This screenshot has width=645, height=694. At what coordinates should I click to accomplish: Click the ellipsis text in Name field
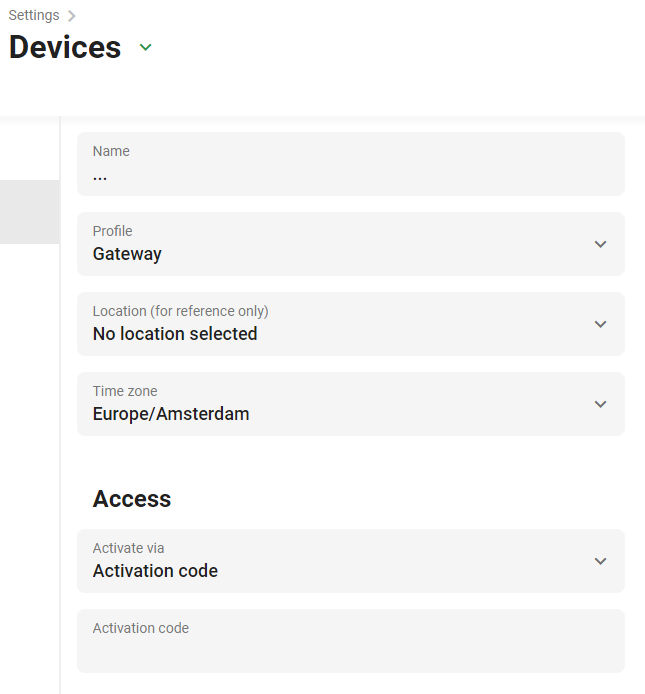[x=100, y=178]
